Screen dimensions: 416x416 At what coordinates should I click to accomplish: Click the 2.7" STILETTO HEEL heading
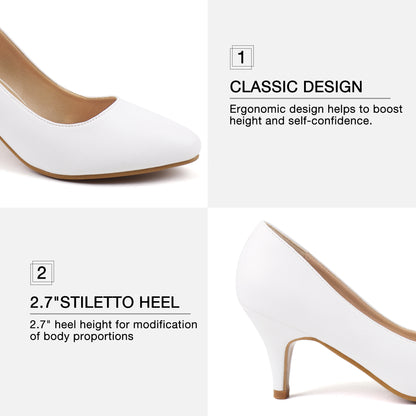pyautogui.click(x=105, y=302)
